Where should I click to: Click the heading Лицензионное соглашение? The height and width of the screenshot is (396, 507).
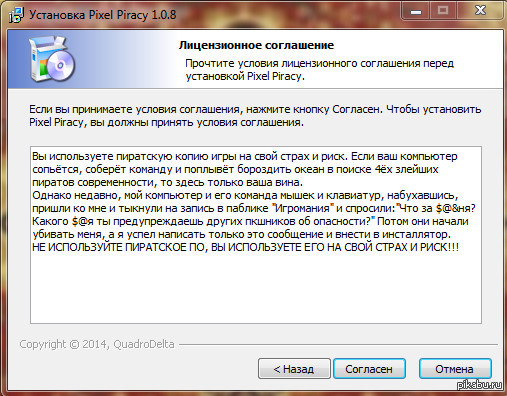click(x=256, y=45)
